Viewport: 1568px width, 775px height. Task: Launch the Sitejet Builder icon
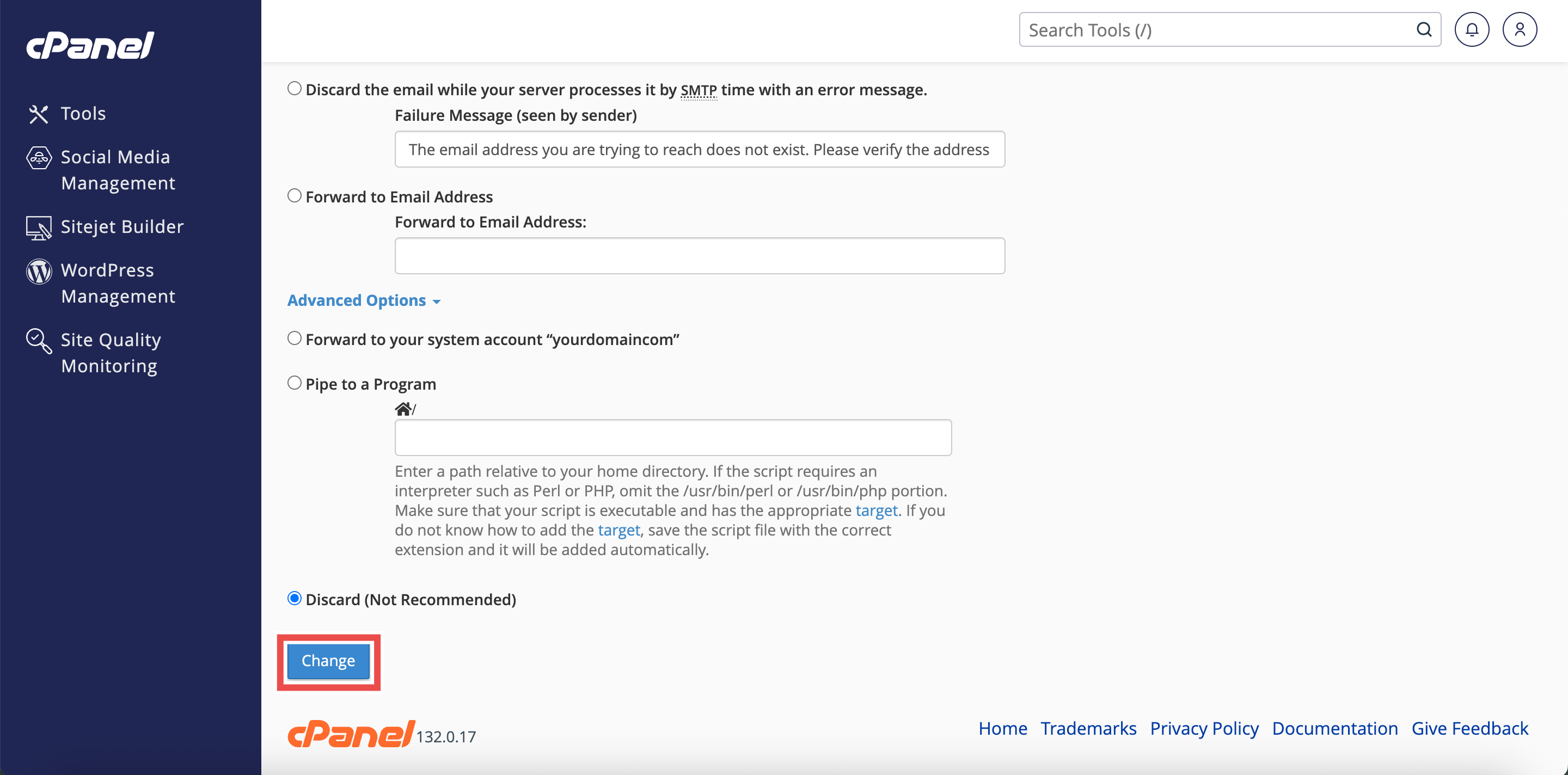click(x=39, y=227)
